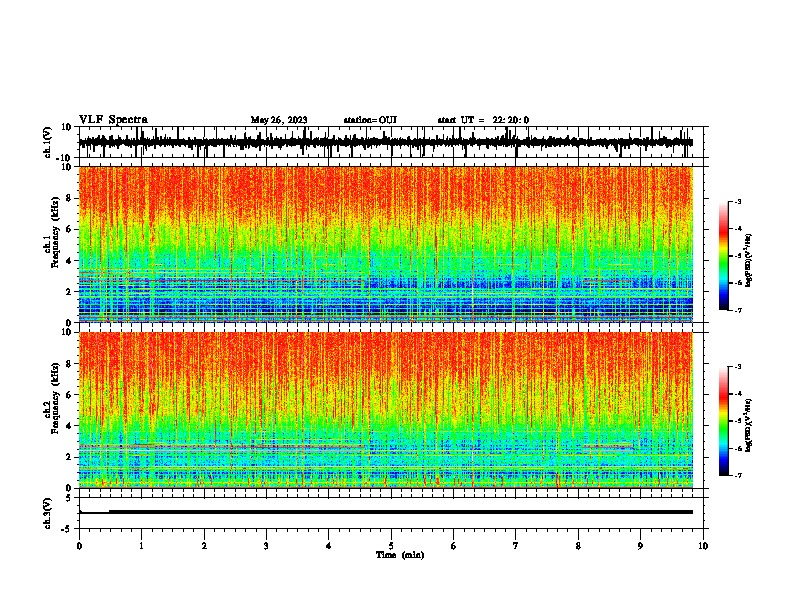792x612 pixels.
Task: Click the "Time (min)" axis label
Action: 400,555
